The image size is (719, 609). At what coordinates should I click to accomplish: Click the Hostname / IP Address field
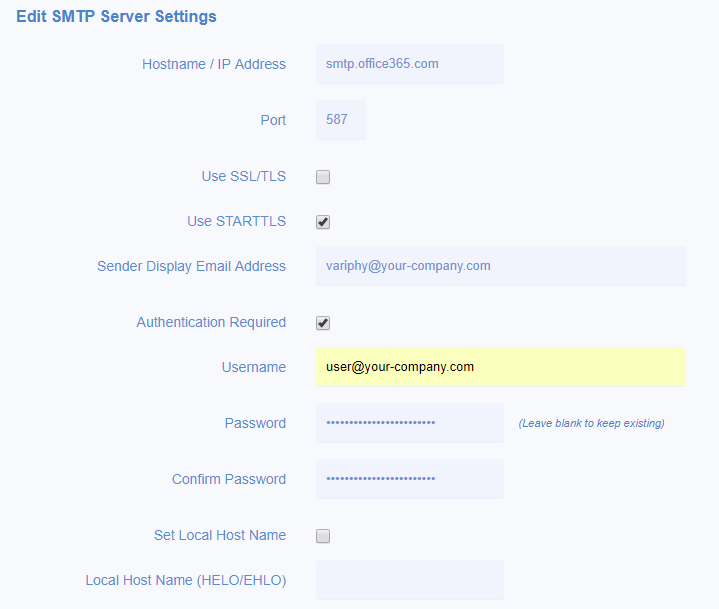pos(409,64)
